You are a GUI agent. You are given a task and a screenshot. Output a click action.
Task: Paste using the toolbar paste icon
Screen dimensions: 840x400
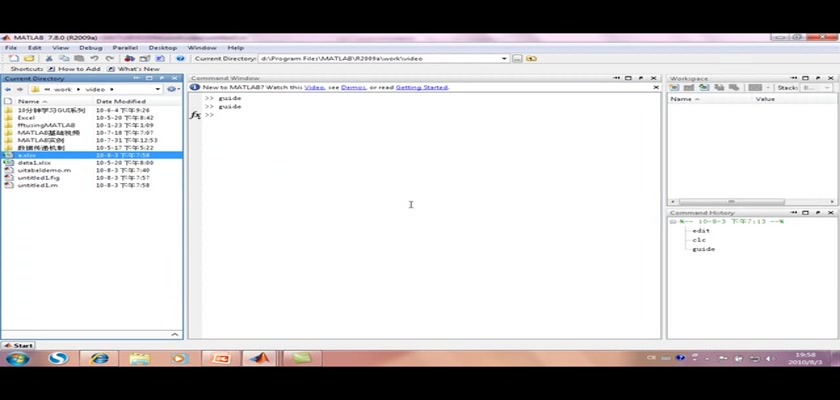pos(79,58)
